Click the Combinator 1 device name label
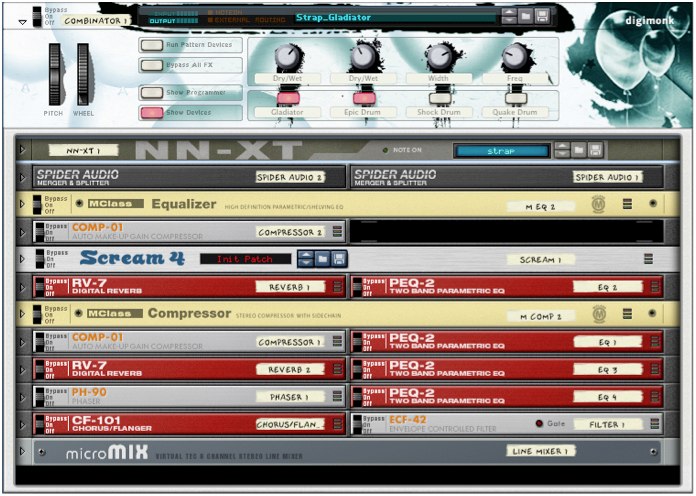Image resolution: width=696 pixels, height=496 pixels. [95, 21]
